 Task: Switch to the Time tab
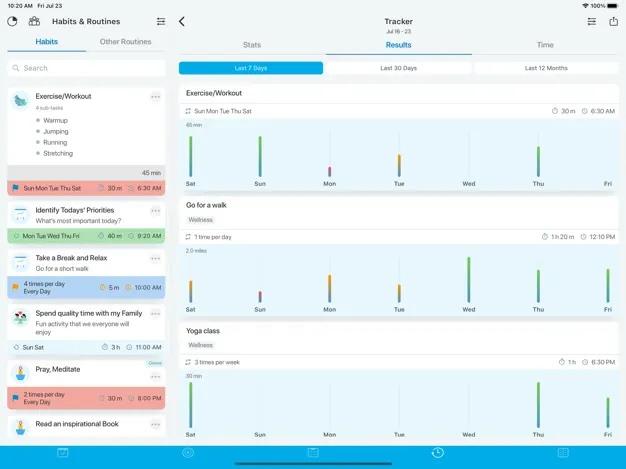545,45
